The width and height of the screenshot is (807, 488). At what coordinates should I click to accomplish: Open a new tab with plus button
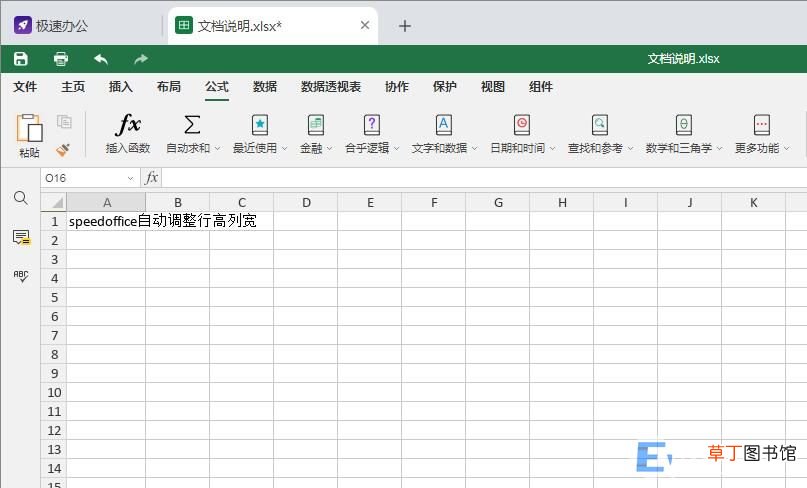tap(405, 26)
